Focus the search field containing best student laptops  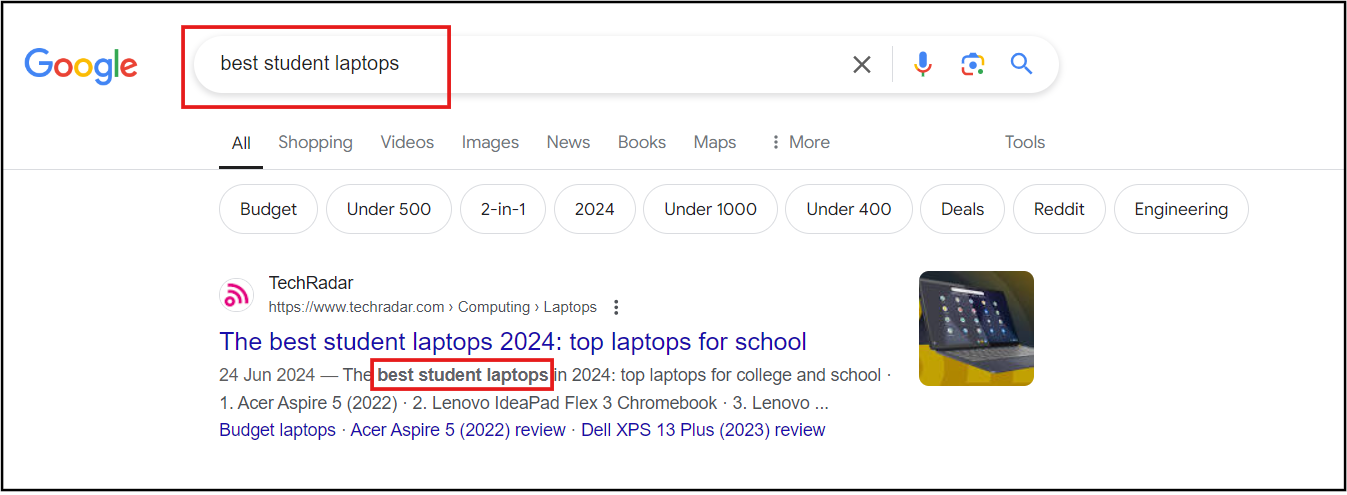(625, 65)
